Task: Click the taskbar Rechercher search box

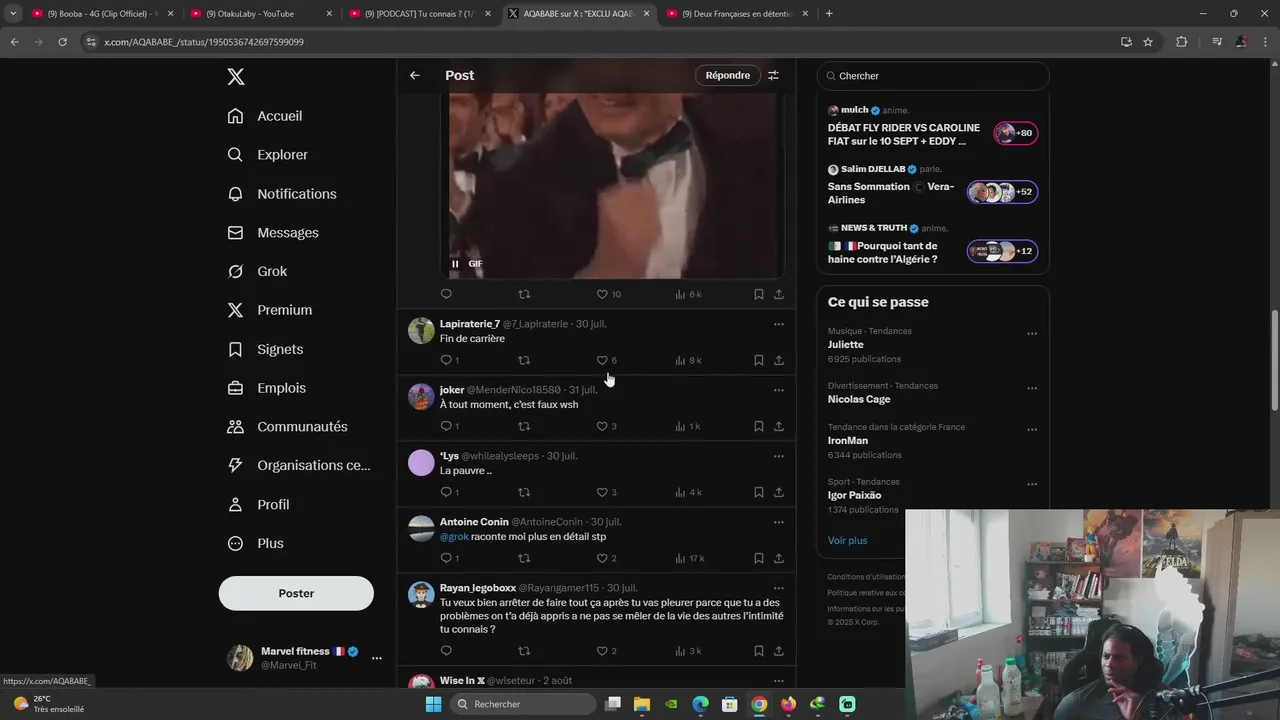Action: point(522,704)
